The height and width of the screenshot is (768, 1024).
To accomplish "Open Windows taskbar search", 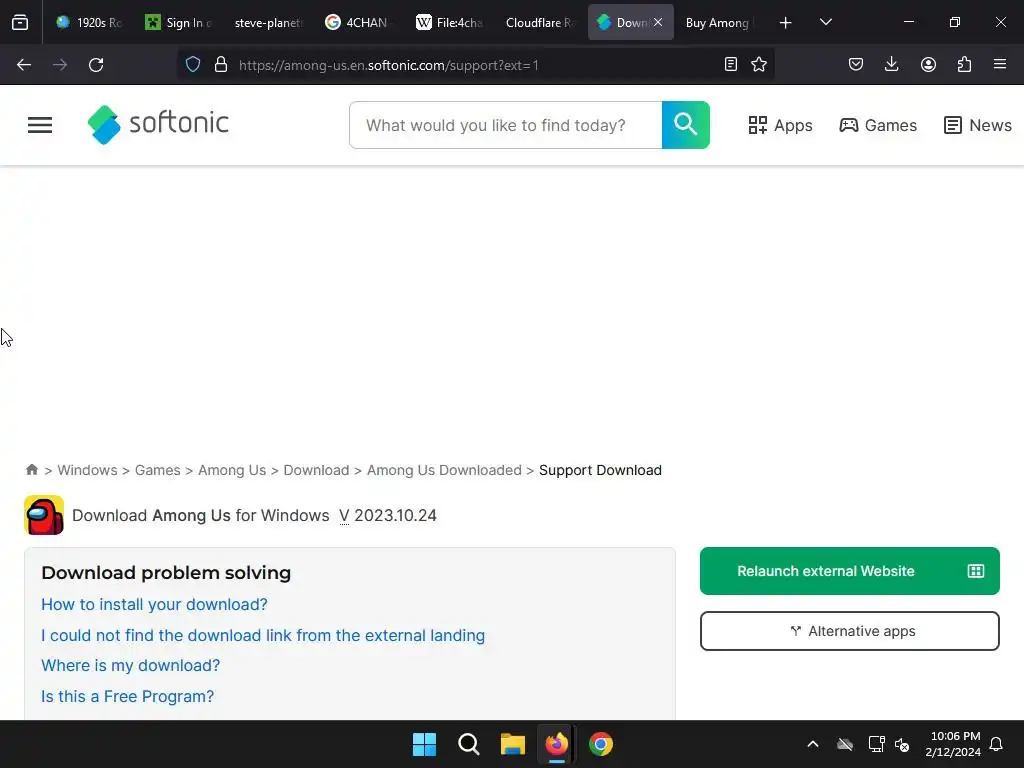I will (468, 744).
